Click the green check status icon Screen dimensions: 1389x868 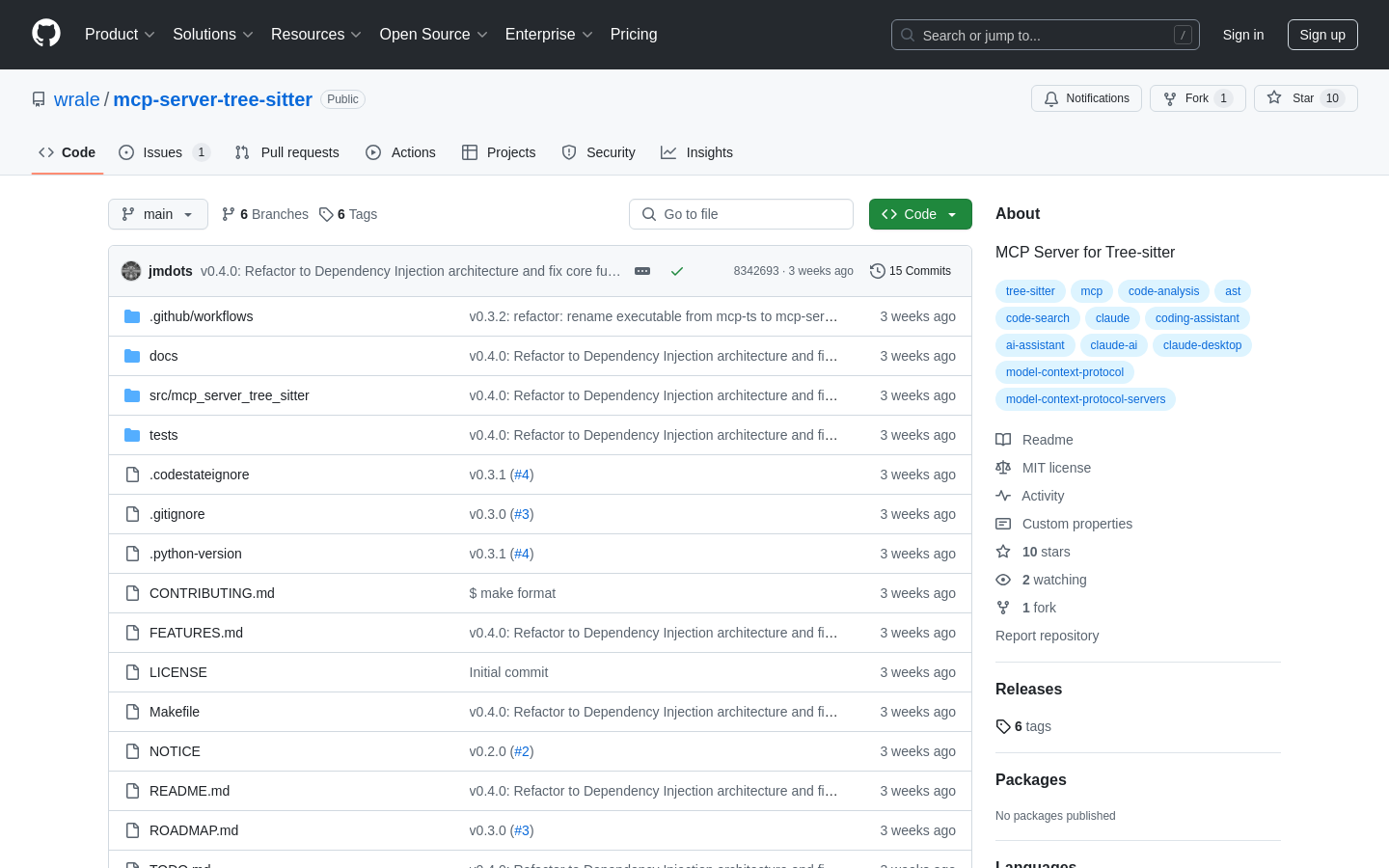[x=677, y=271]
